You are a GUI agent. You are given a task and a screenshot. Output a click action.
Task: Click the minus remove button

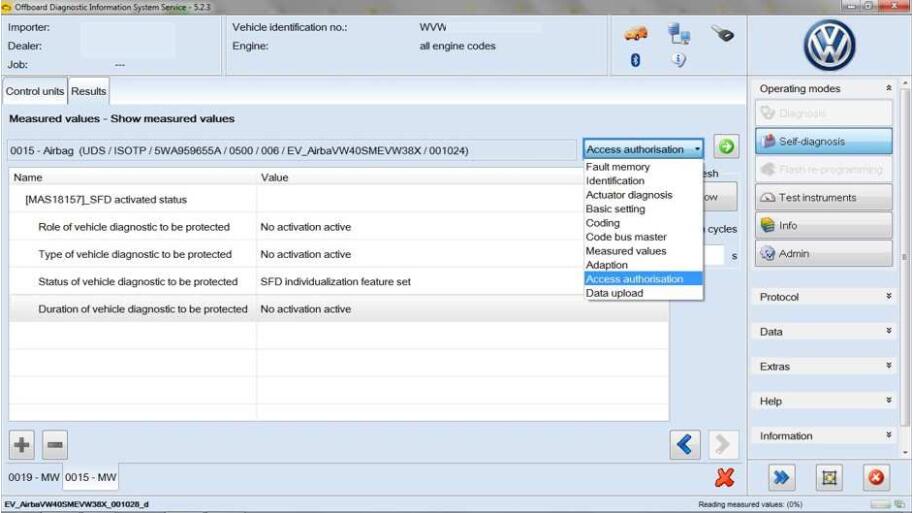tap(55, 445)
